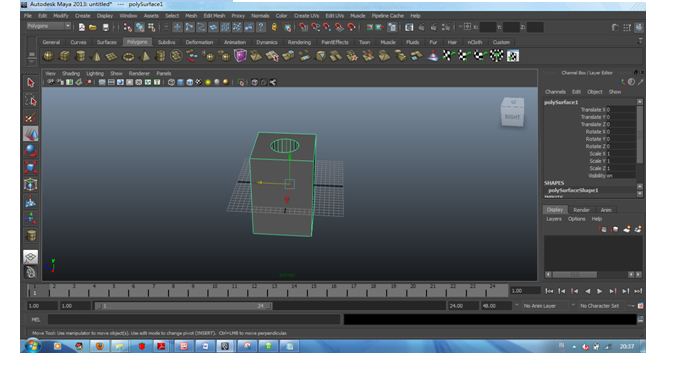
Task: Pick the Lasso select tool in toolbox
Action: pyautogui.click(x=31, y=100)
